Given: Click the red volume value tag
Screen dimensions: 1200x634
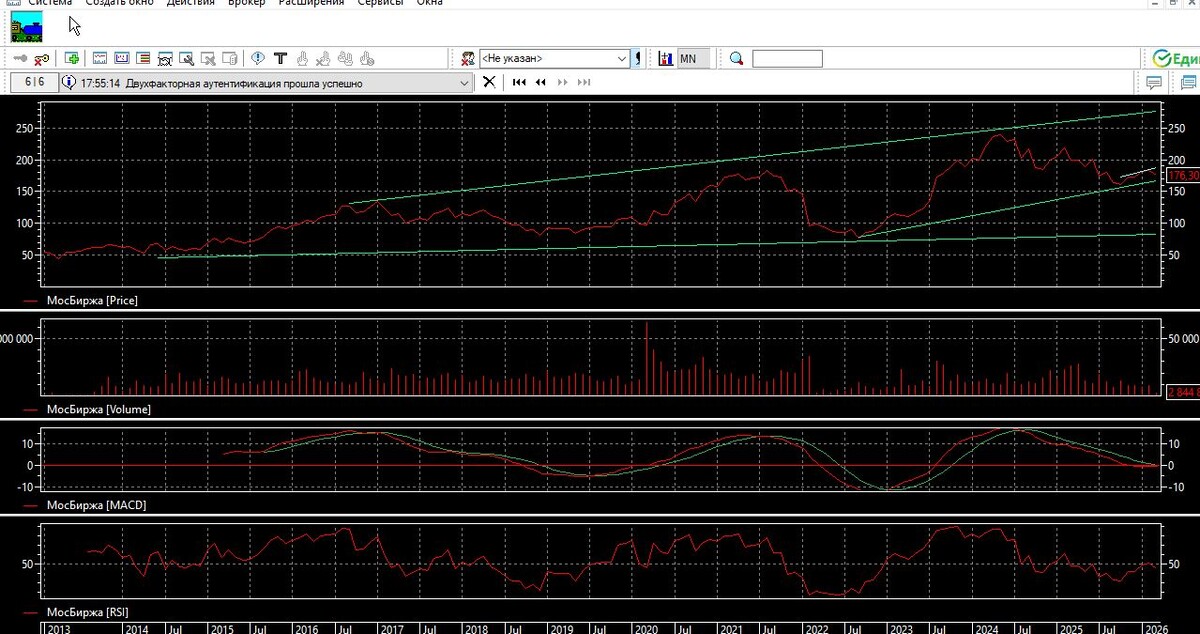Looking at the screenshot, I should tap(1183, 392).
